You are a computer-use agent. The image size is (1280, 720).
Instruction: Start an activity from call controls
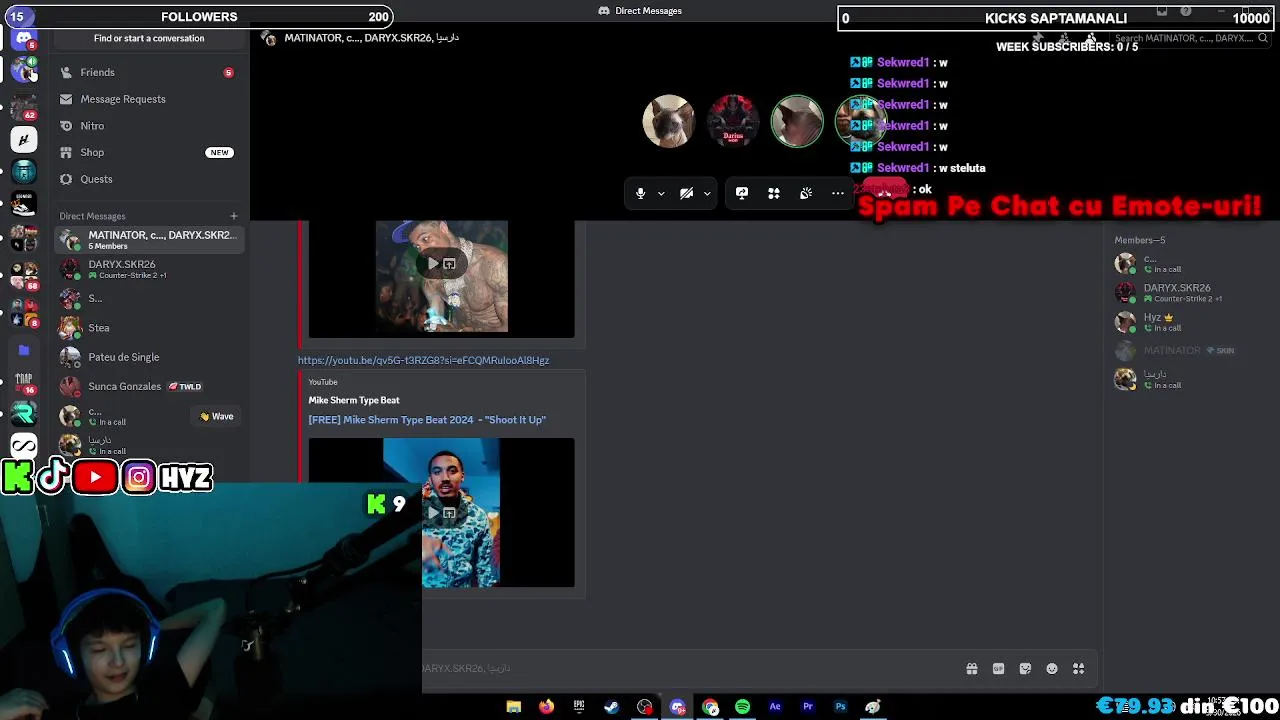pos(773,193)
